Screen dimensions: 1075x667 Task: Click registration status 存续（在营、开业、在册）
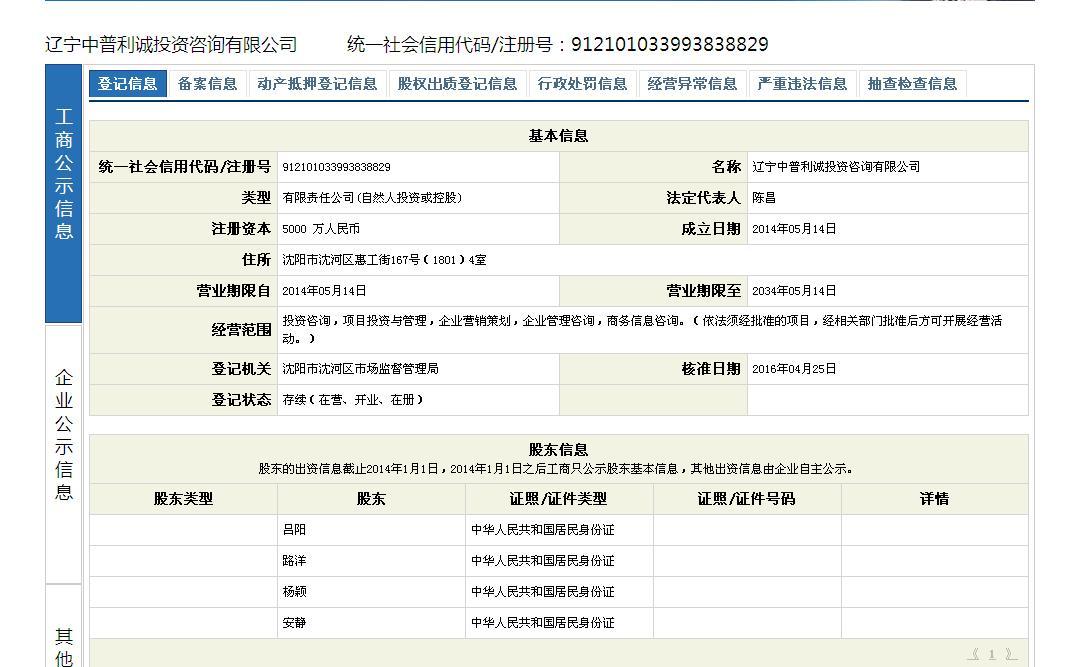(352, 400)
